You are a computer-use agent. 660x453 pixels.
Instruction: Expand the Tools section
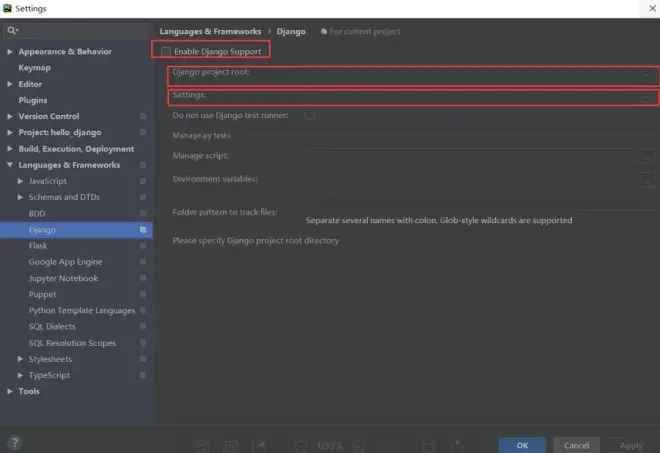coord(10,391)
